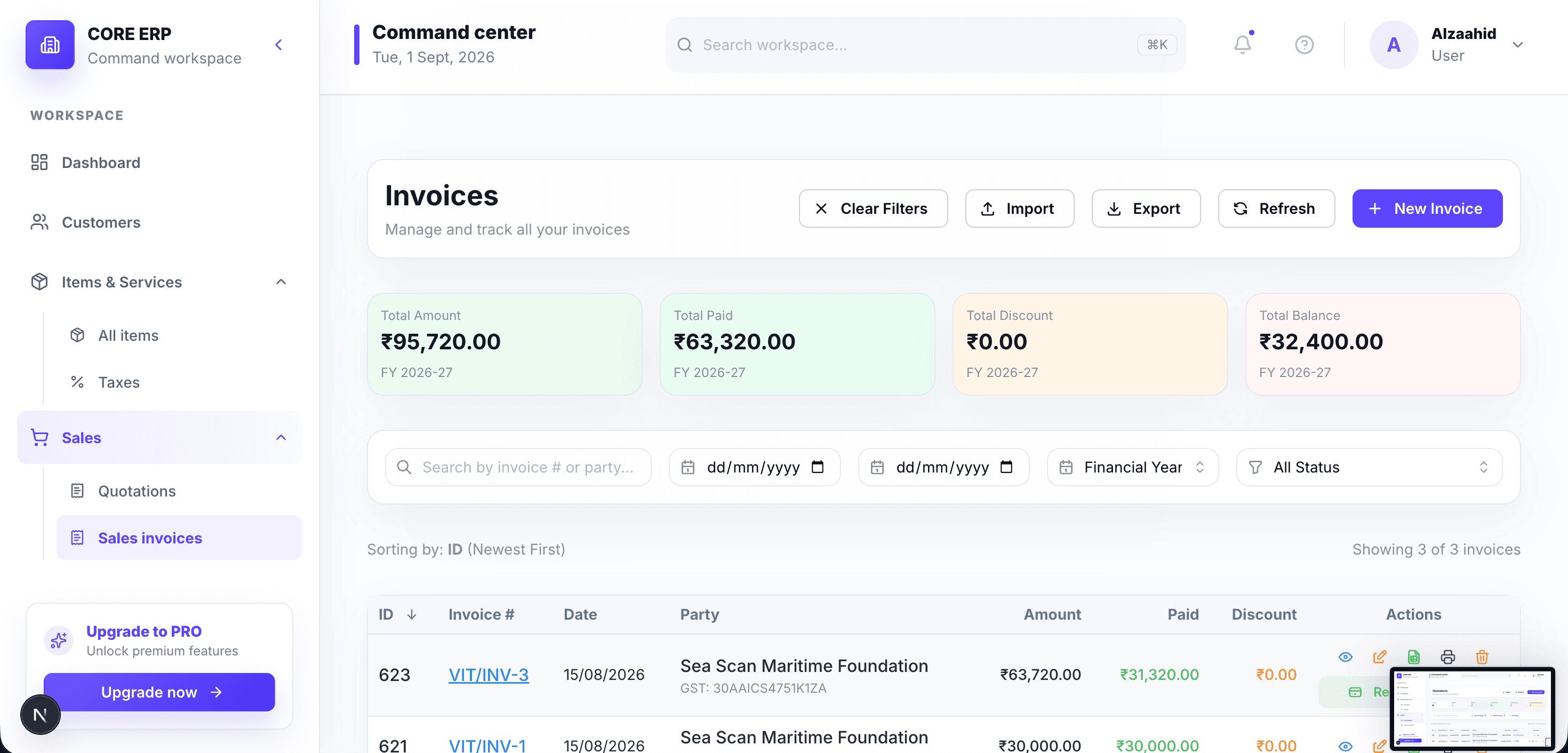
Task: Open calendar picker on first date field
Action: [818, 467]
